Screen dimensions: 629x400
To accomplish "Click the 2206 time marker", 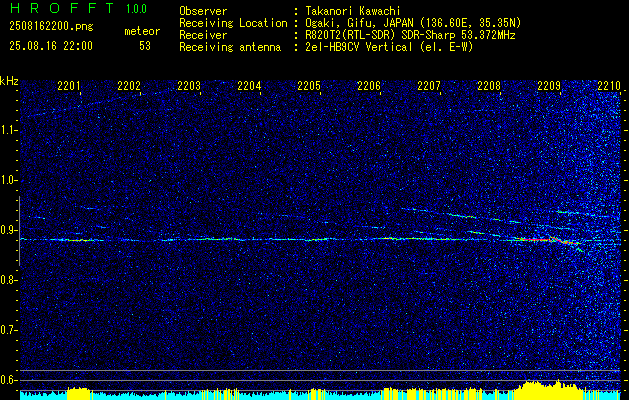I will coord(369,85).
